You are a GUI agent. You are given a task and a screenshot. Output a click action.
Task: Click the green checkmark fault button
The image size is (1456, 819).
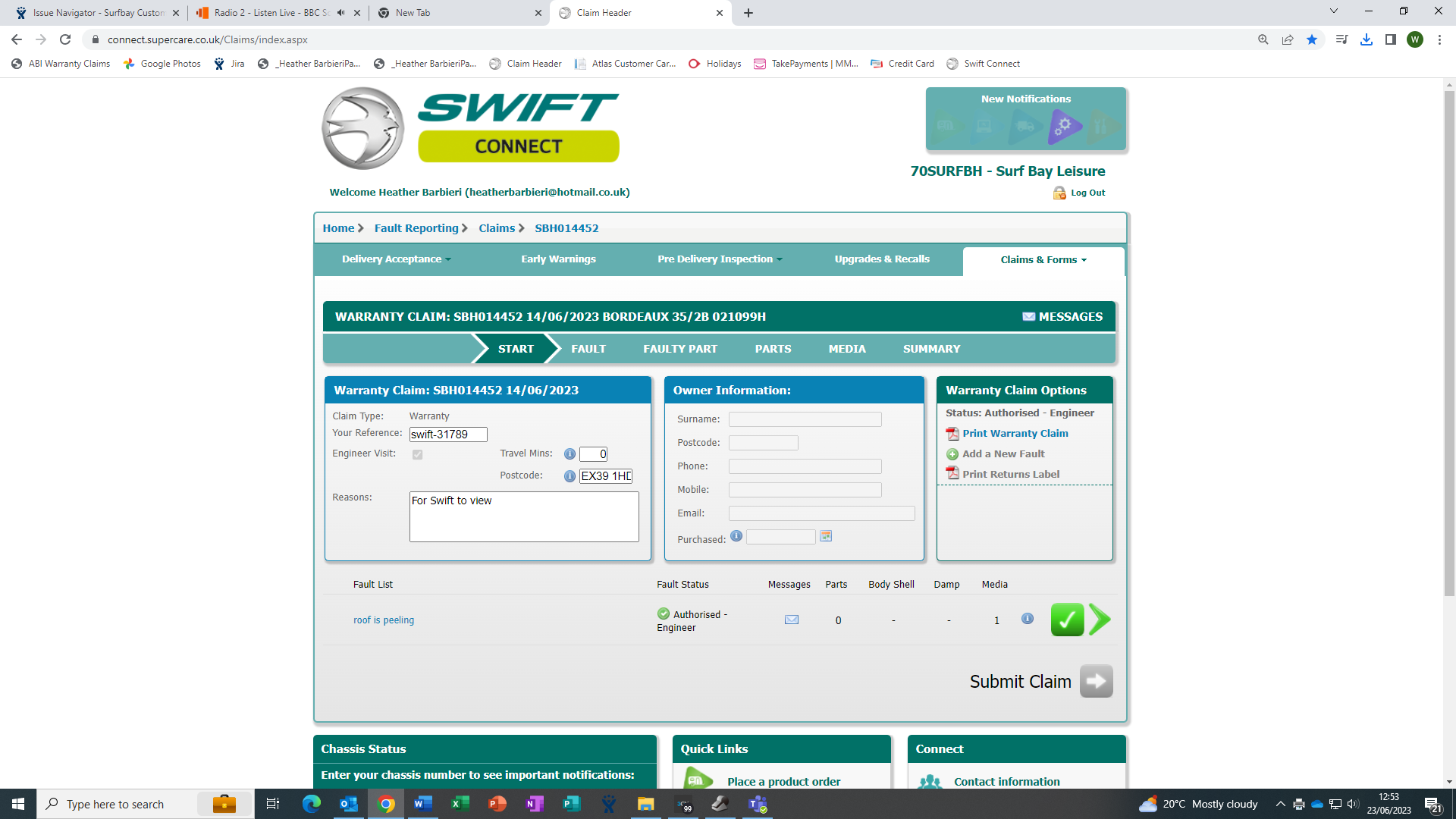[x=1066, y=620]
